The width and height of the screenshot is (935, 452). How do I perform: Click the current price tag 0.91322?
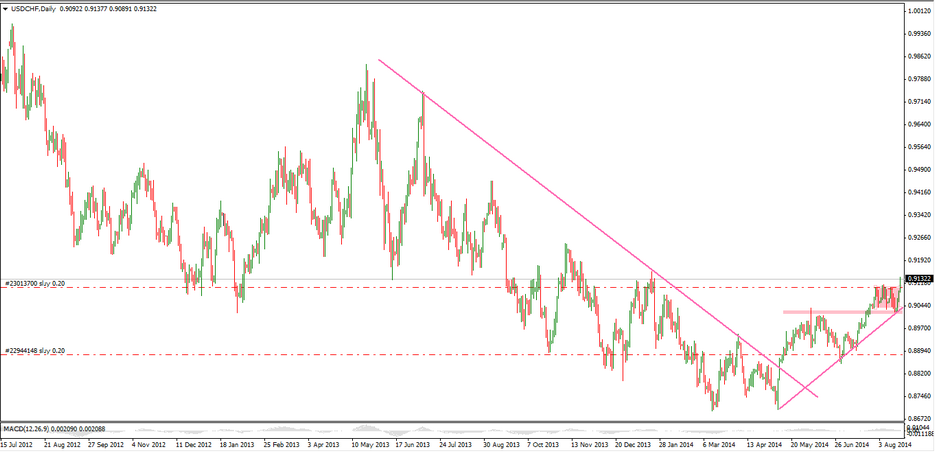point(919,278)
